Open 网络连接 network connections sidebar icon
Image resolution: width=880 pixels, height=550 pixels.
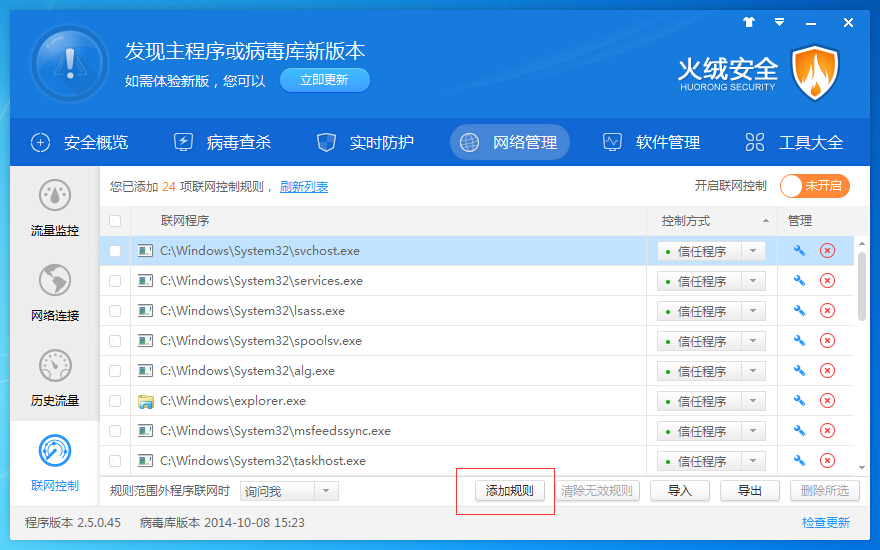[x=54, y=292]
